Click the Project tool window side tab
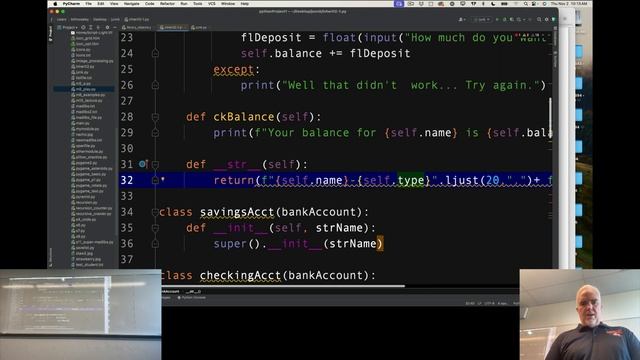Screen dimensions: 640x360 coord(51,33)
